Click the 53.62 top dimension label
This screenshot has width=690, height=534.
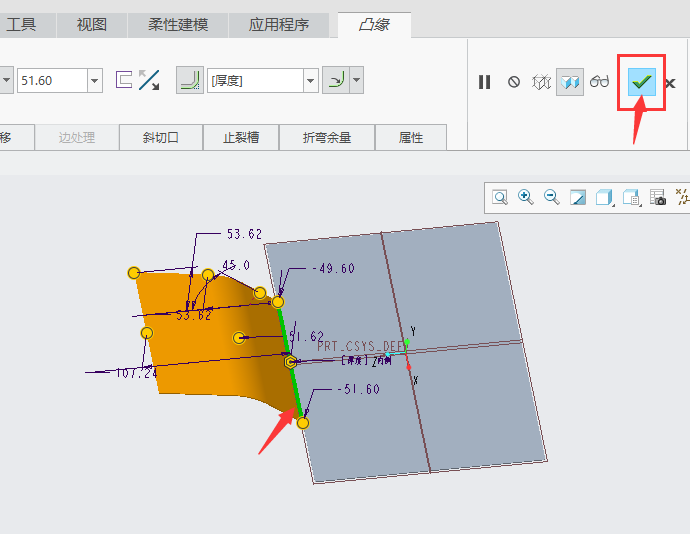pyautogui.click(x=244, y=234)
